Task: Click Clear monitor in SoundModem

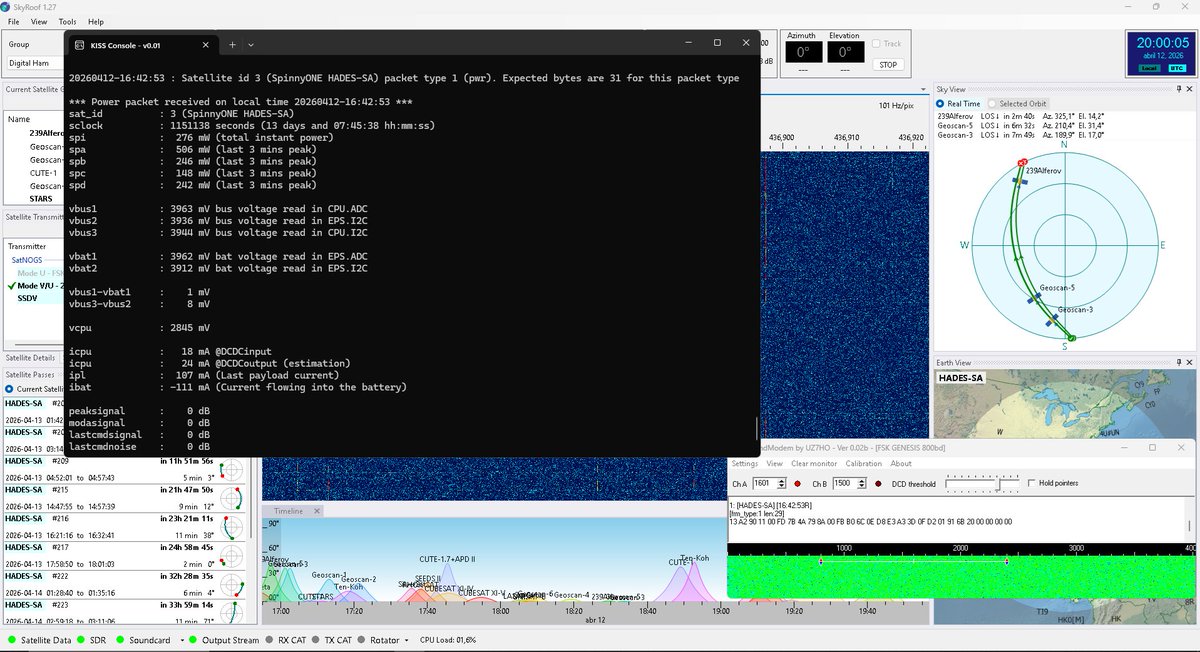Action: tap(813, 463)
